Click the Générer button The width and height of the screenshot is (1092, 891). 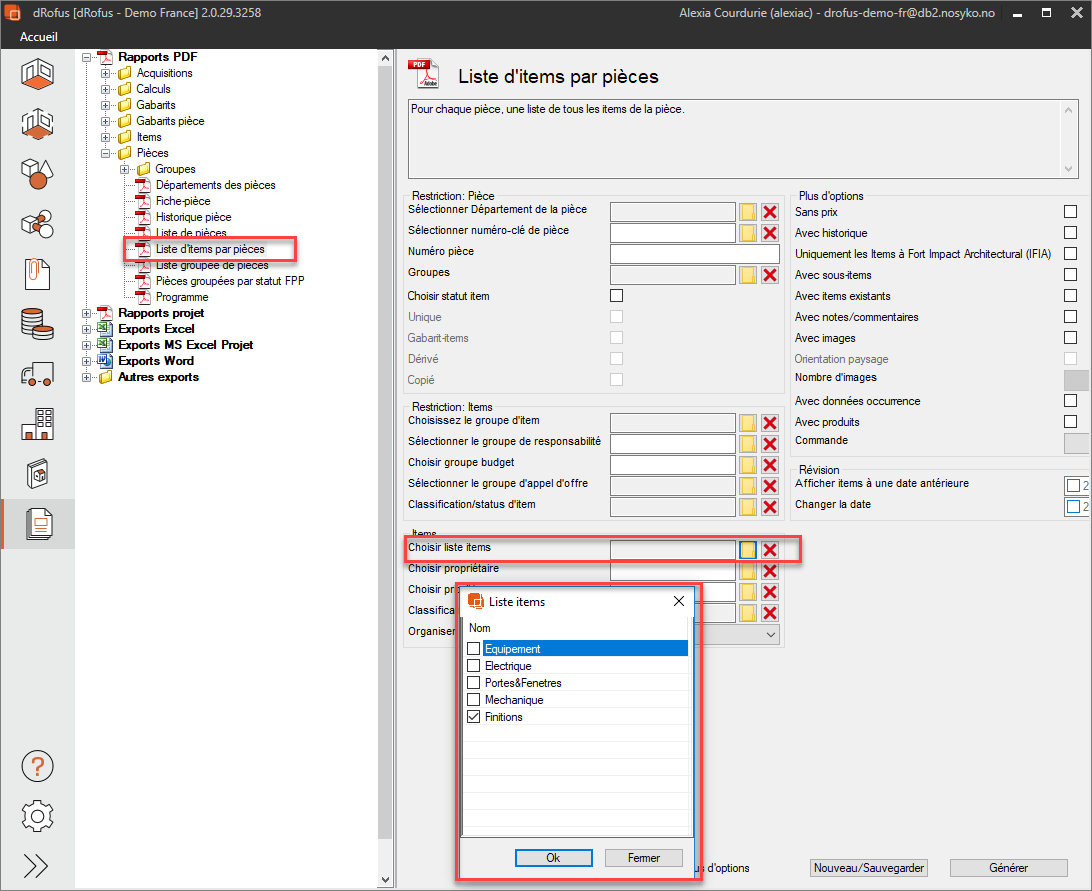point(1008,868)
